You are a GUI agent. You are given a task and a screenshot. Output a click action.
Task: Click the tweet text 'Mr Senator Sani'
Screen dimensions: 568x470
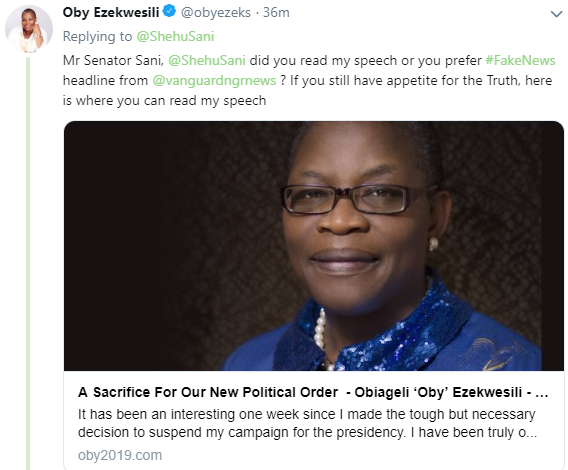pyautogui.click(x=113, y=61)
